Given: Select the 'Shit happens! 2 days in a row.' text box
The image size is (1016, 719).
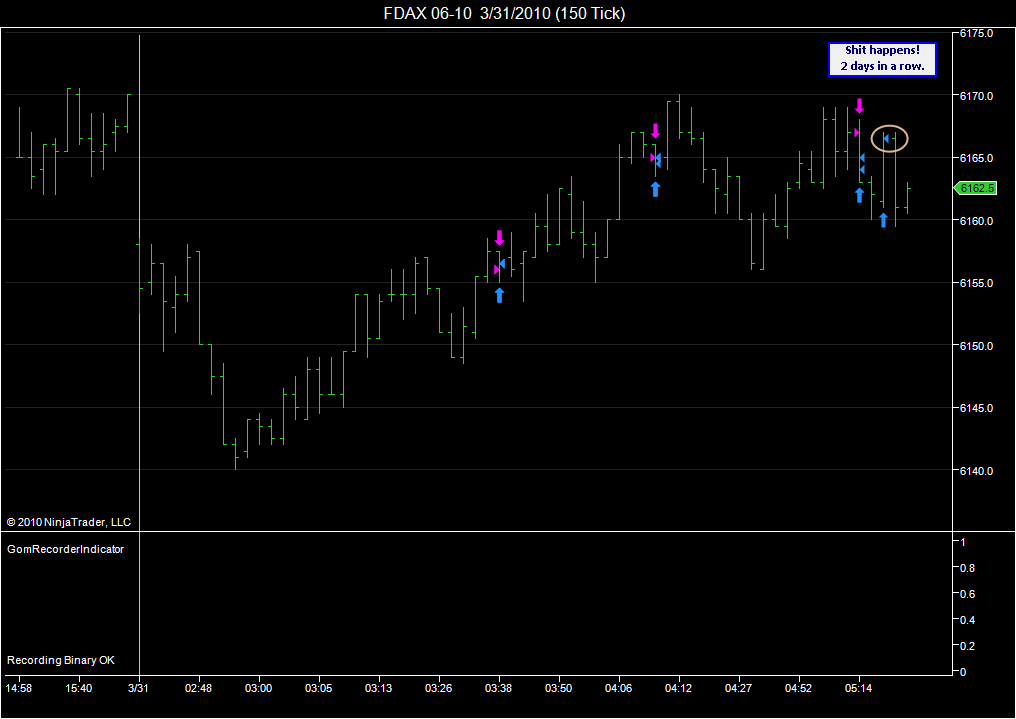Looking at the screenshot, I should (x=882, y=59).
